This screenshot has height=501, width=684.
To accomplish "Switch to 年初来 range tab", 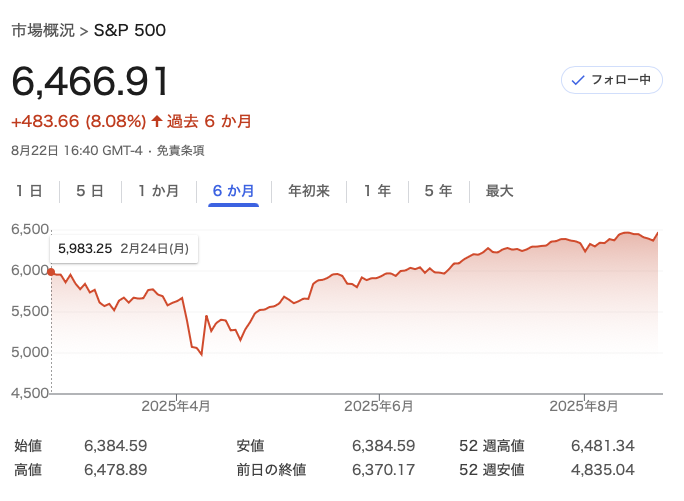I will 309,190.
